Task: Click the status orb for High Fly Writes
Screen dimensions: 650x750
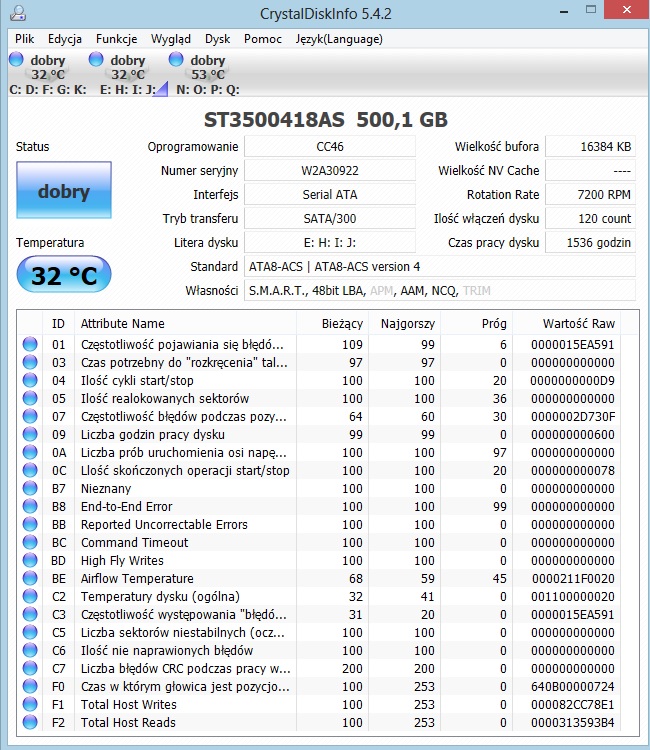Action: (30, 560)
